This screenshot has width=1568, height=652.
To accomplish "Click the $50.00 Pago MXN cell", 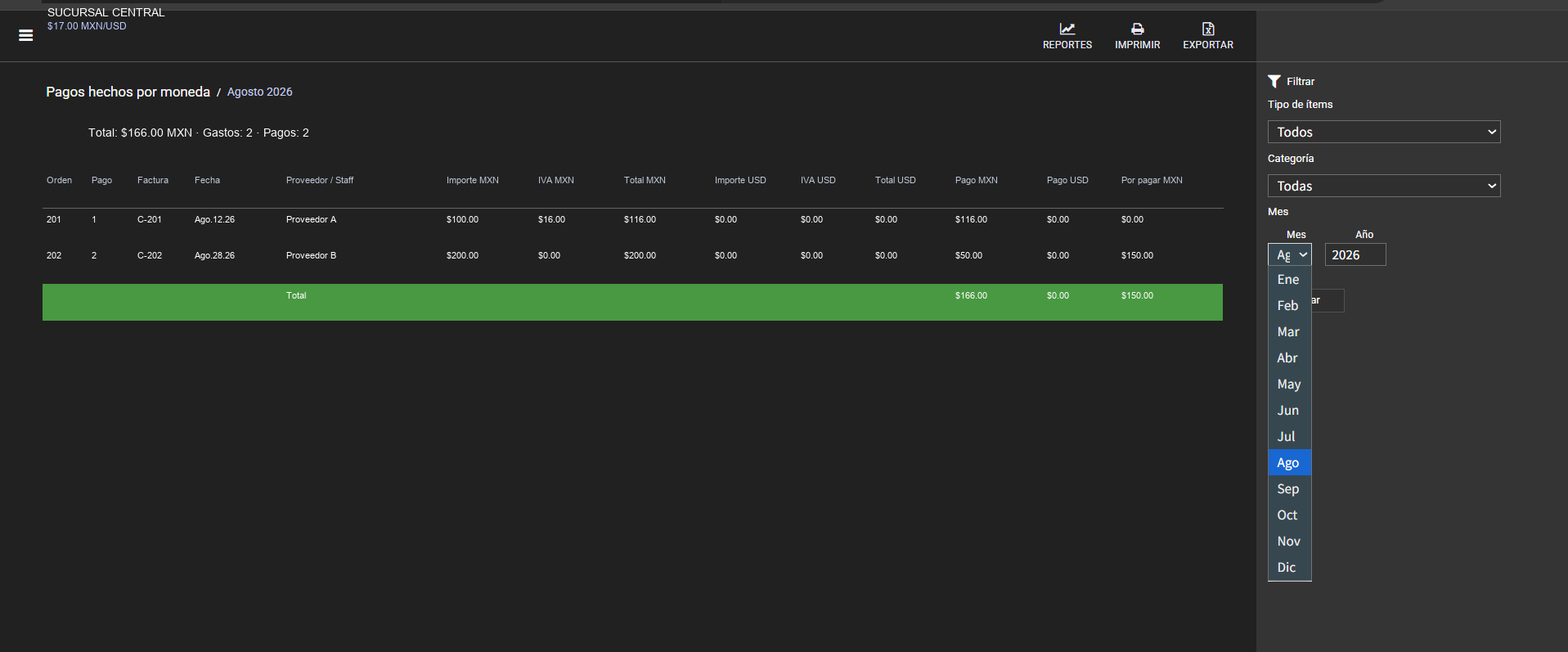I will (968, 255).
